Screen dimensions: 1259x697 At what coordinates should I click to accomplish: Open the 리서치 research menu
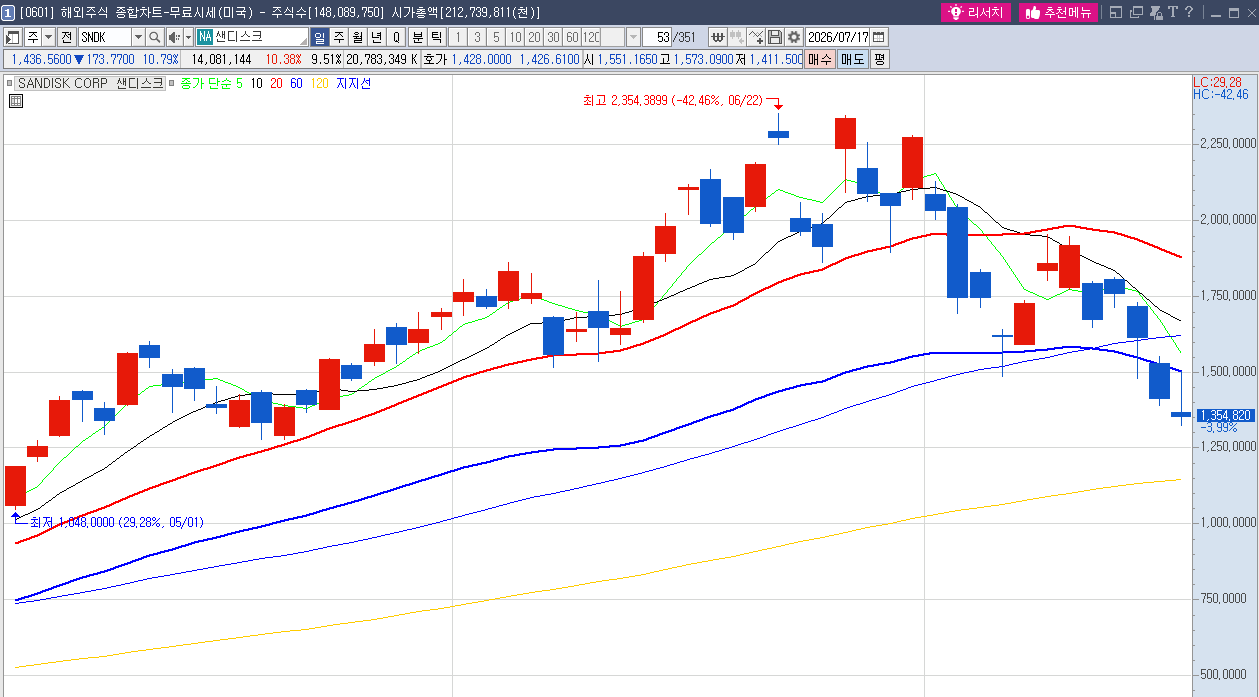tap(978, 12)
